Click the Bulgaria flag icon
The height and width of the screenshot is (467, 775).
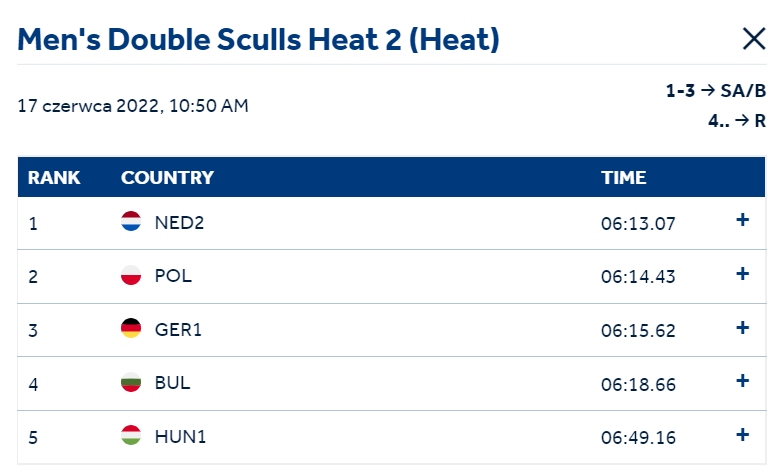click(x=131, y=382)
